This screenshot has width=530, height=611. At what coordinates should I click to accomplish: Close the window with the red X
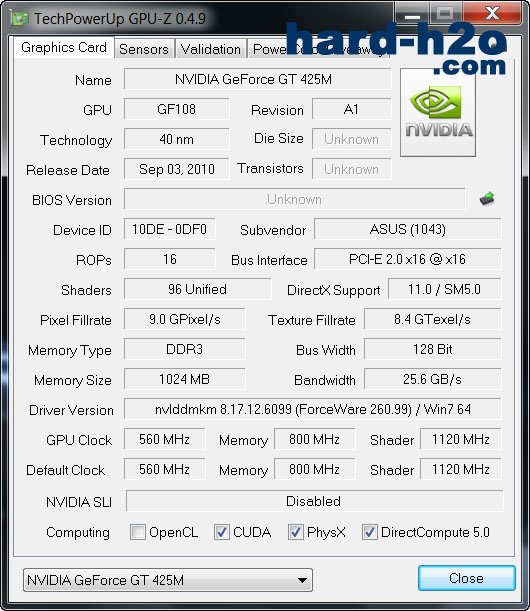(493, 14)
